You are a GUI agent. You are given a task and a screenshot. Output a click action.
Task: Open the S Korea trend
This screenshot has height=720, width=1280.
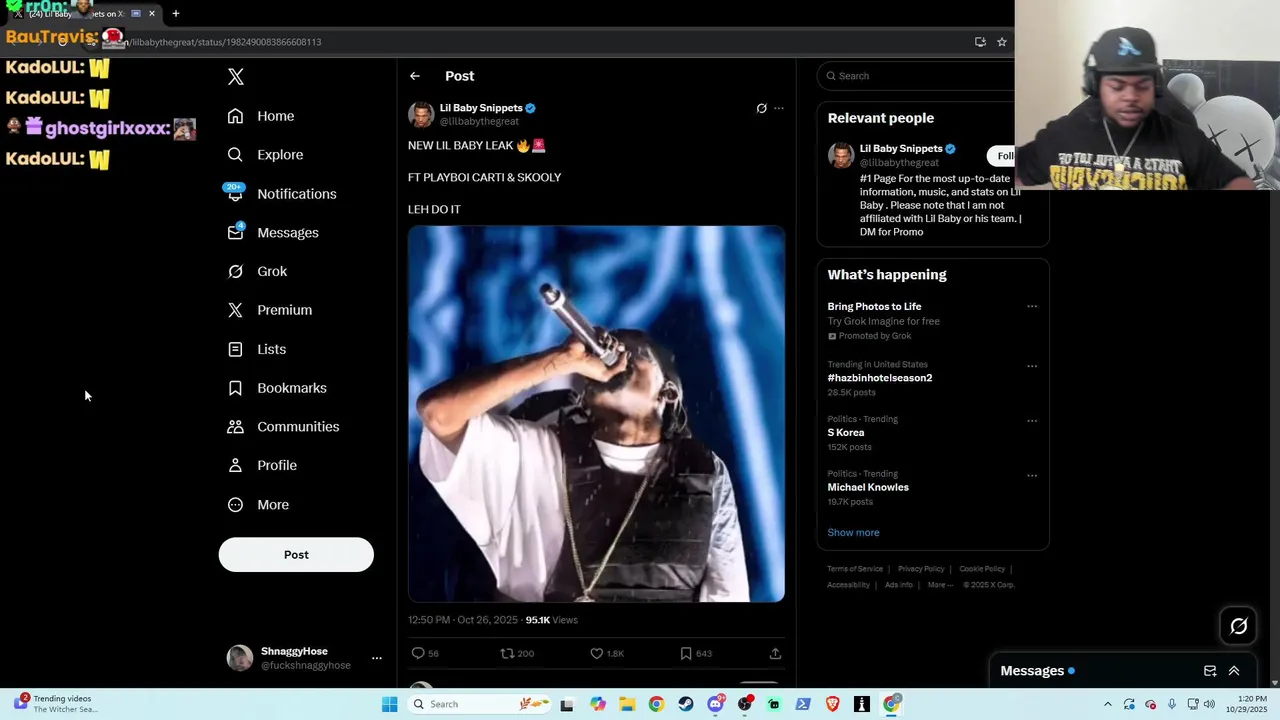[x=846, y=433]
